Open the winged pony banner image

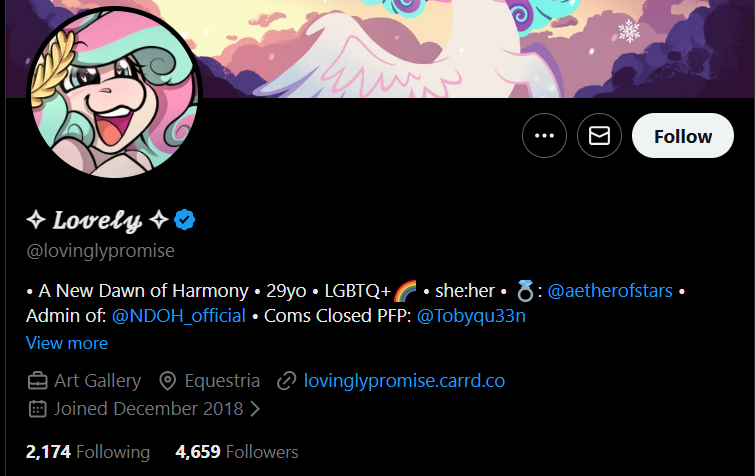380,49
